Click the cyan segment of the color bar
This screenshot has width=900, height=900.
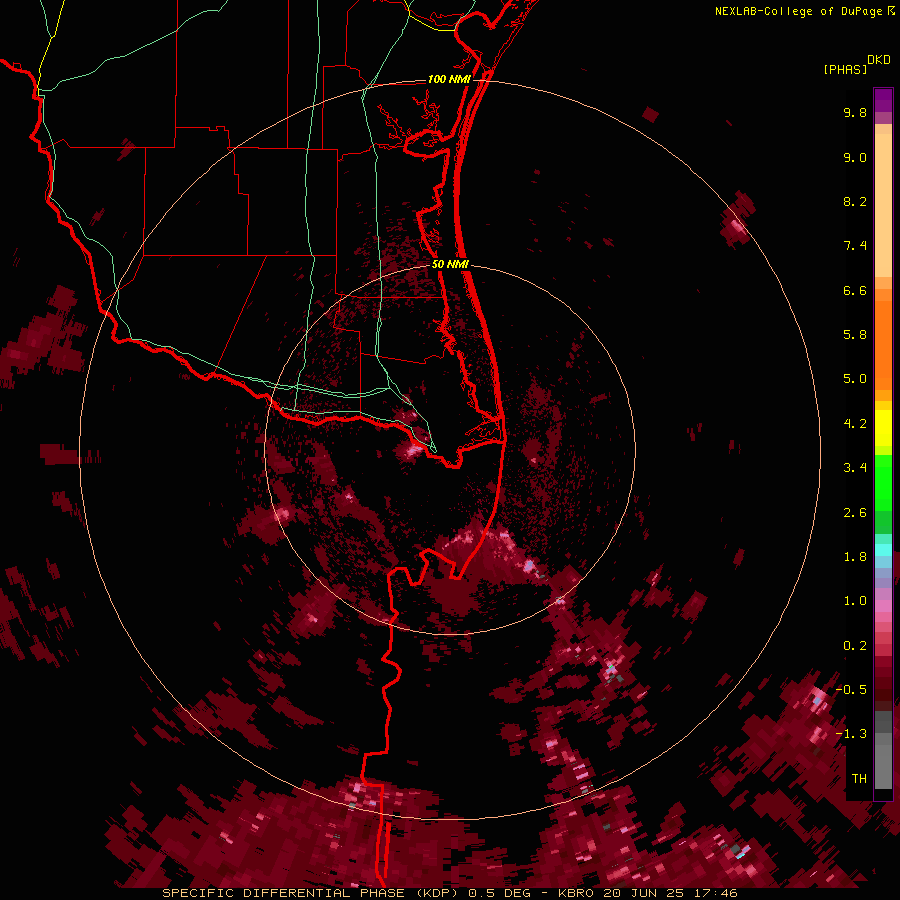(883, 550)
